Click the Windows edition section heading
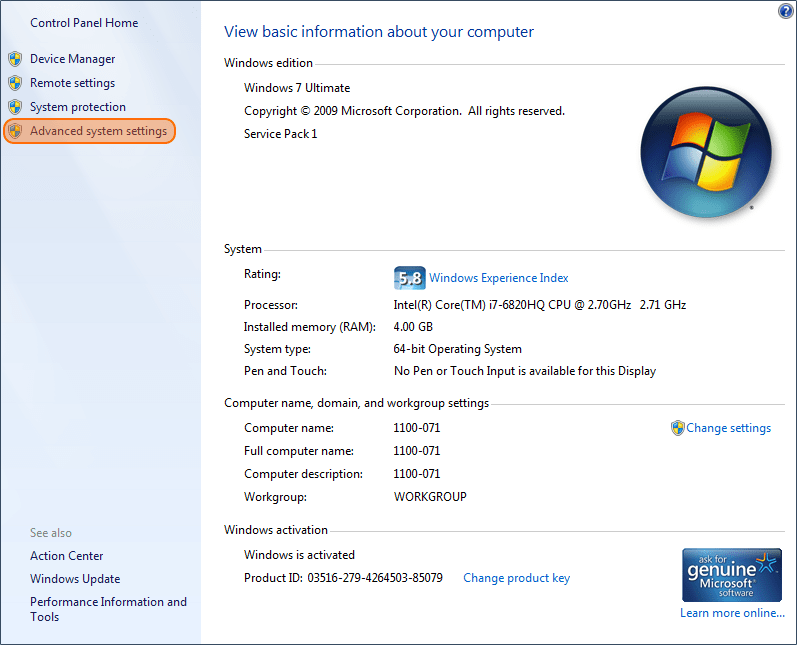Viewport: 797px width, 645px height. click(268, 63)
